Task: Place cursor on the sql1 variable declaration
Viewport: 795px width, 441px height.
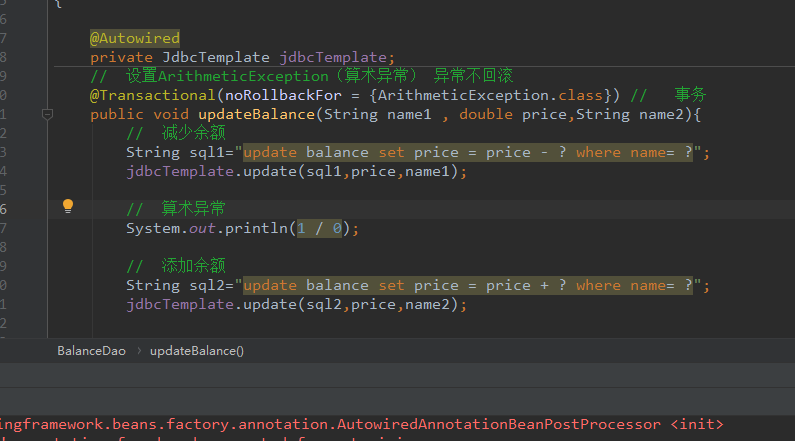Action: coord(207,153)
